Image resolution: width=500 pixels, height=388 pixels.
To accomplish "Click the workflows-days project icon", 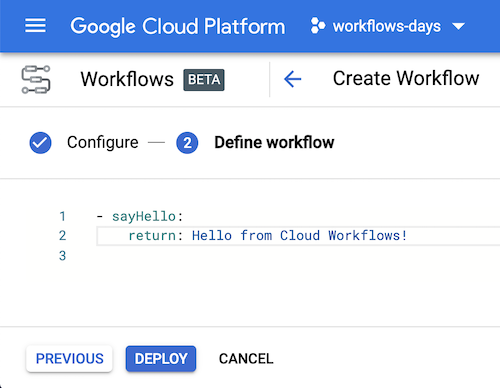I will [317, 26].
